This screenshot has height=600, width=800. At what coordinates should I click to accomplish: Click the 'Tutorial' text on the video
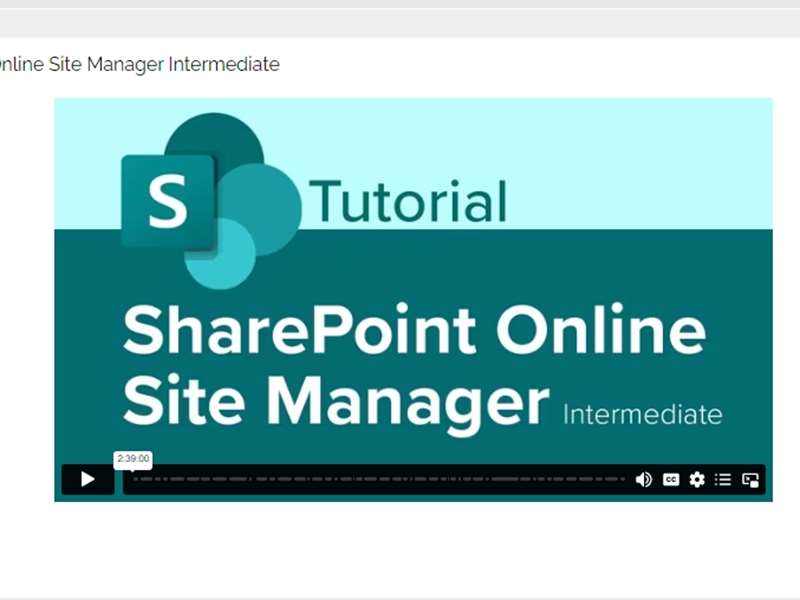408,201
